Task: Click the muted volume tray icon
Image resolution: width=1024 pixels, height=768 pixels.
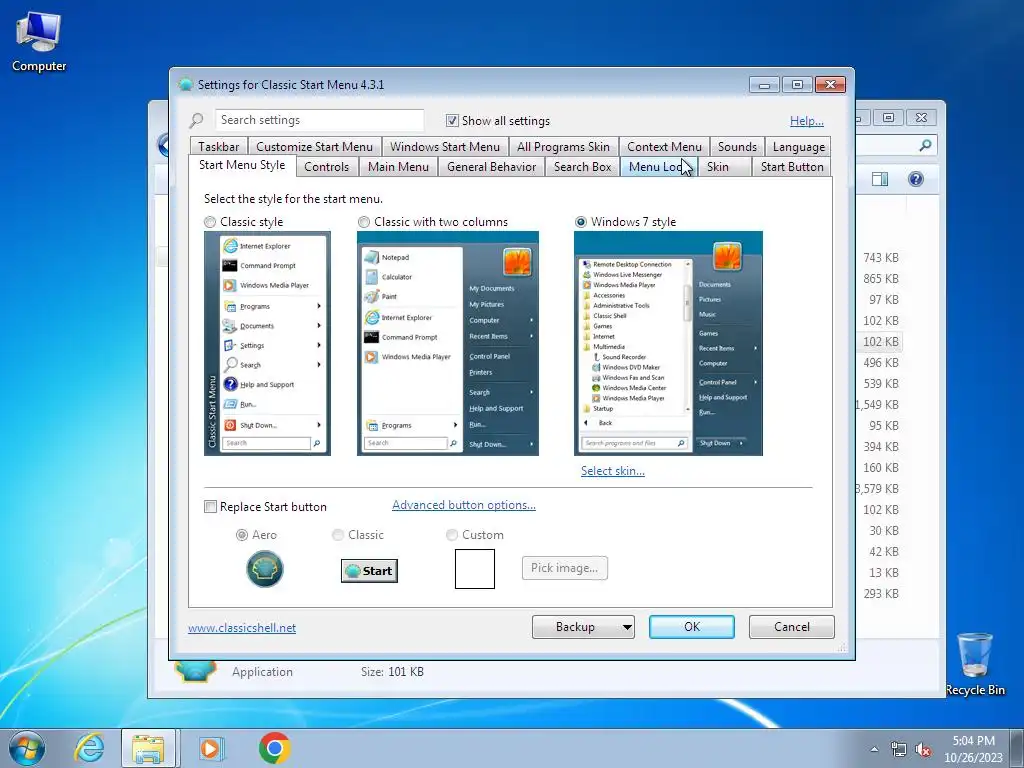Action: click(923, 750)
